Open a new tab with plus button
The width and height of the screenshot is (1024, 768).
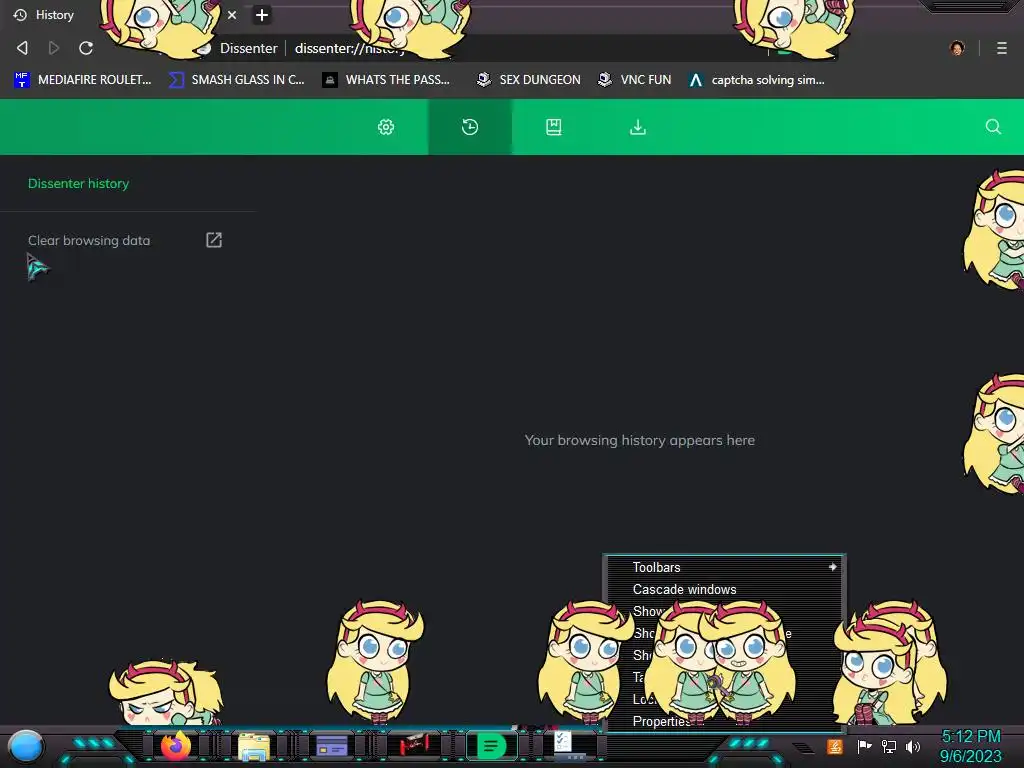pos(262,15)
